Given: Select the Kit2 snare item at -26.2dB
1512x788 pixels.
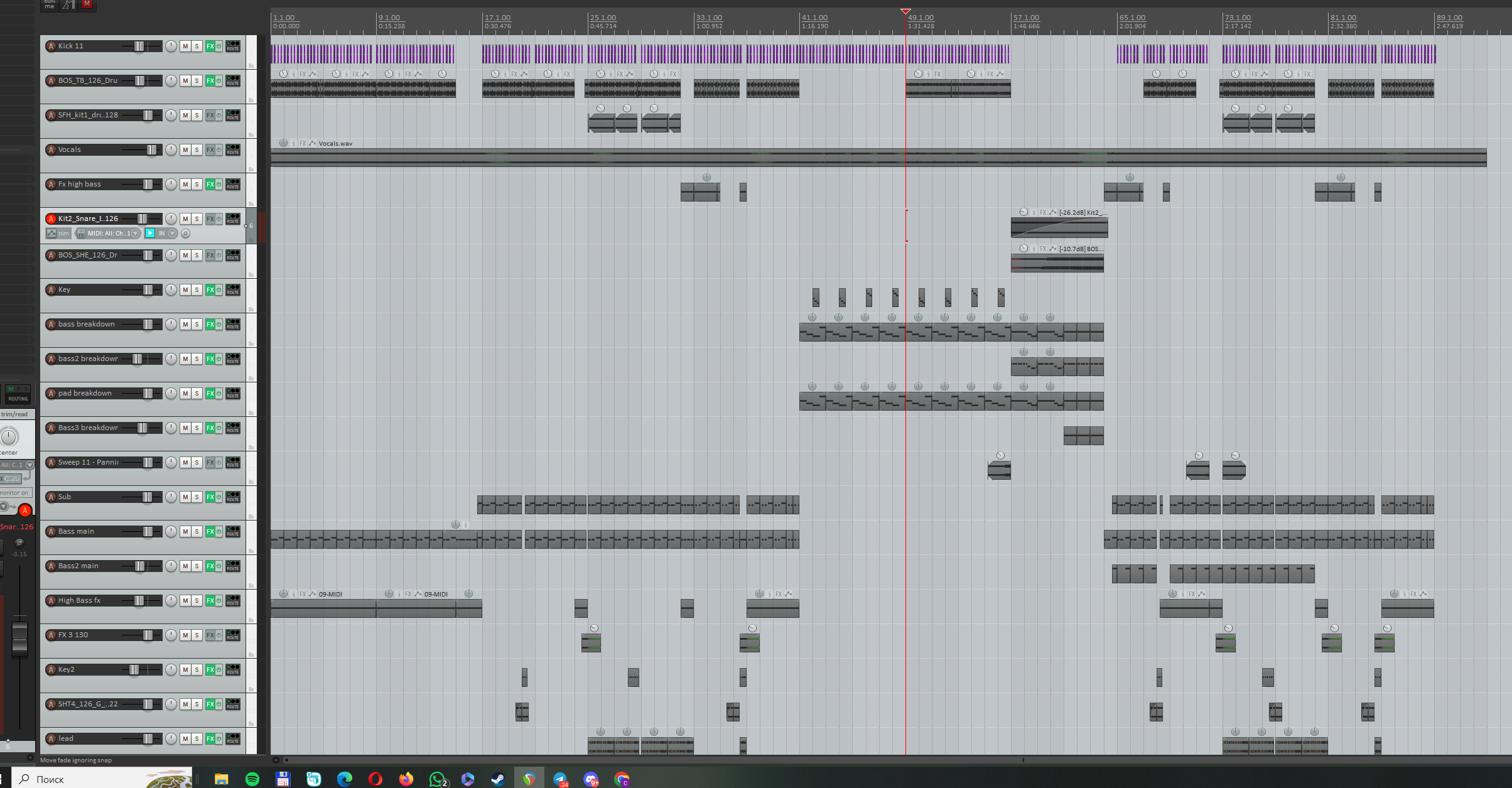Looking at the screenshot, I should click(x=1059, y=227).
